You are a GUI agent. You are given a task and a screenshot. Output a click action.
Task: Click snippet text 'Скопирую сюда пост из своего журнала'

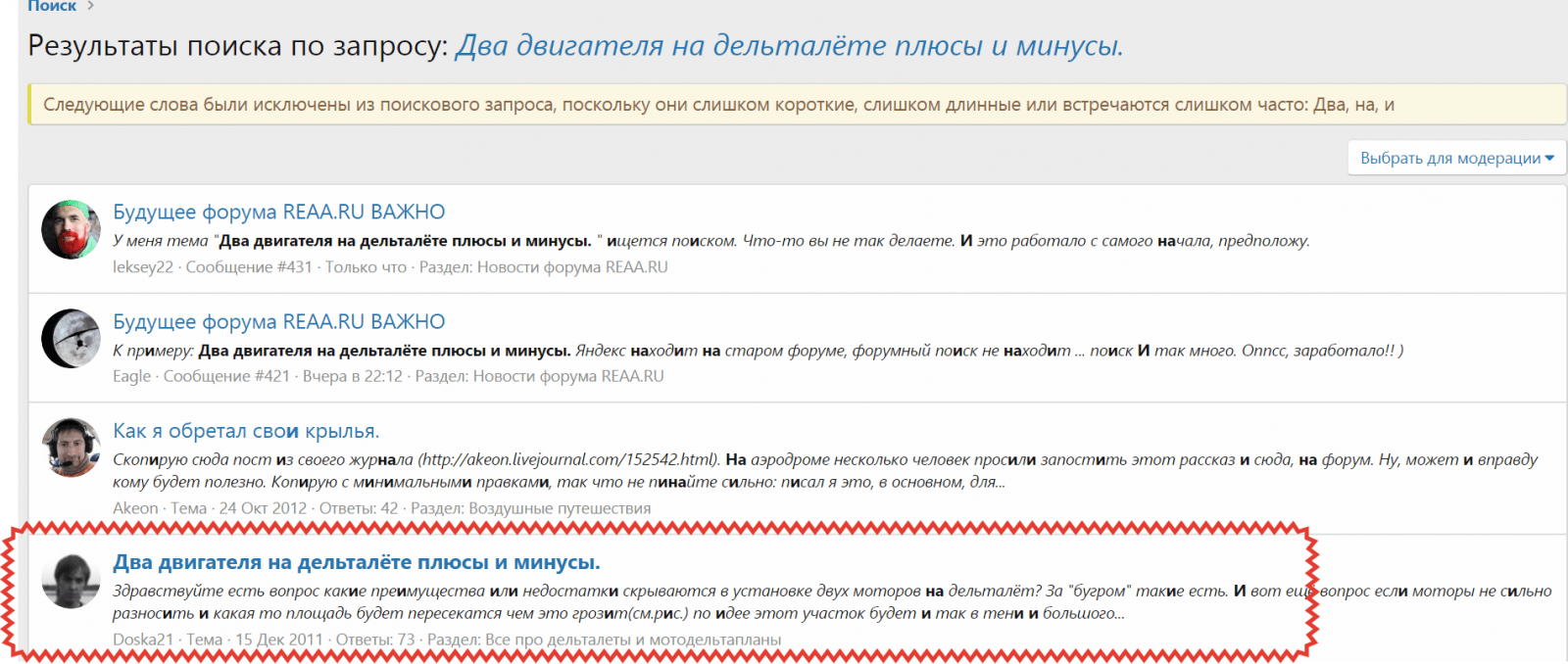coord(263,459)
